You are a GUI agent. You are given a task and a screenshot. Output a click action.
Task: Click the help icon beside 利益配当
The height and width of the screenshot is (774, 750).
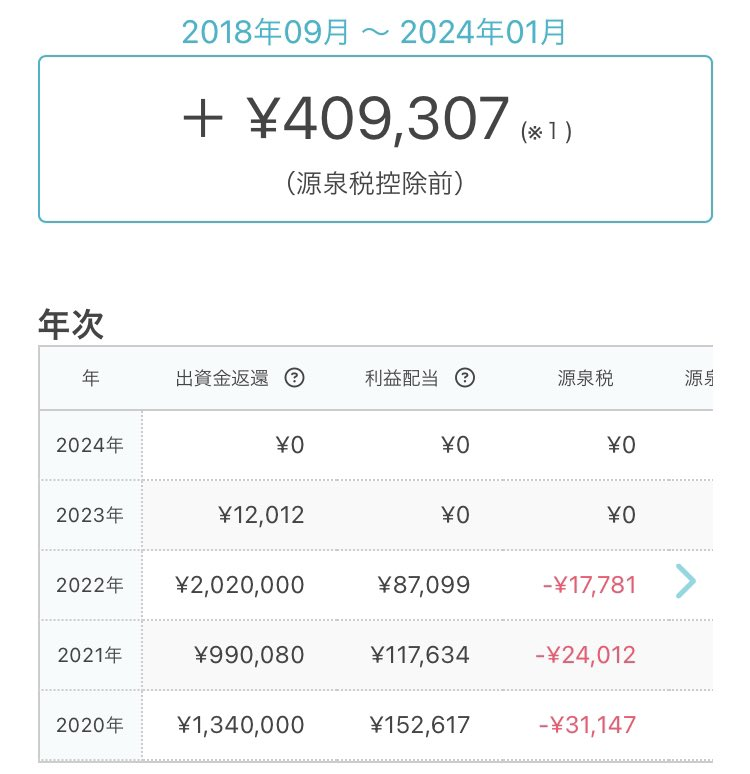point(464,378)
